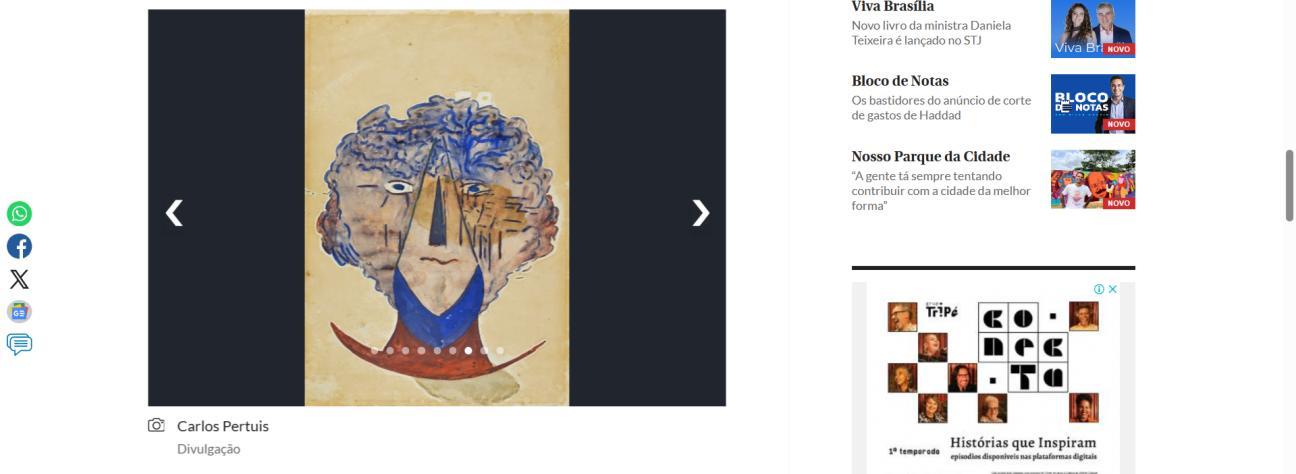
Task: Open Histórias que Inspiram ad banner
Action: tap(993, 378)
